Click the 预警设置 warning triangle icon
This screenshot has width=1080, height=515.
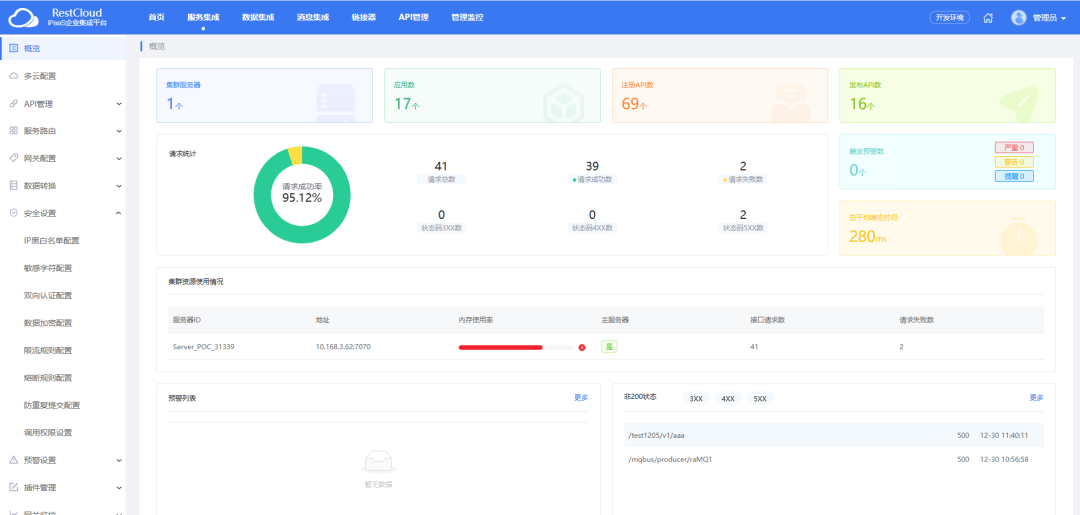(x=13, y=460)
